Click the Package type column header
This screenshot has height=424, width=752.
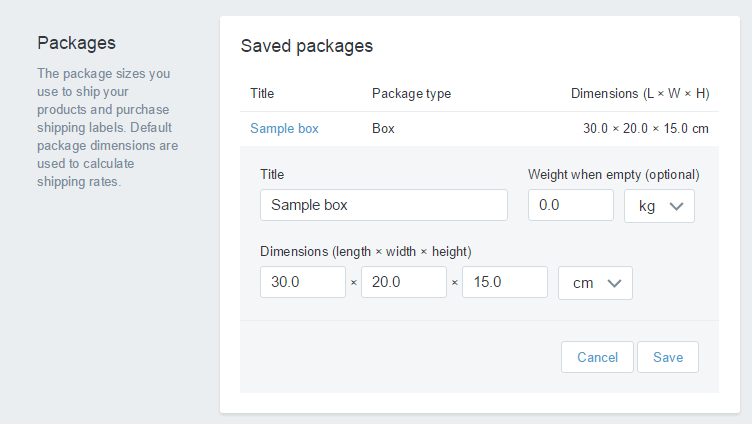(411, 94)
